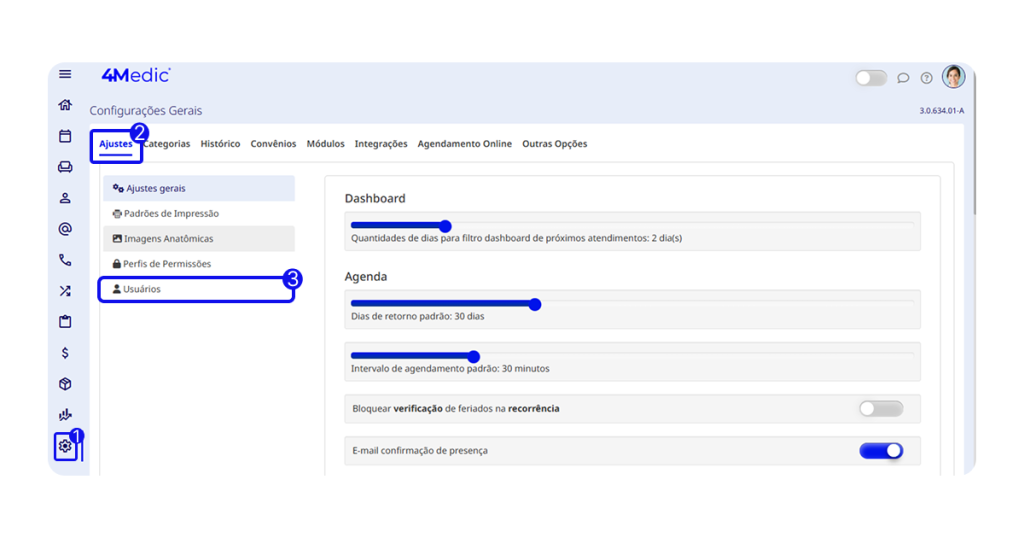Toggle 'Bloquear verificação de feriados' switch
Viewport: 1024px width, 538px height.
coord(880,409)
